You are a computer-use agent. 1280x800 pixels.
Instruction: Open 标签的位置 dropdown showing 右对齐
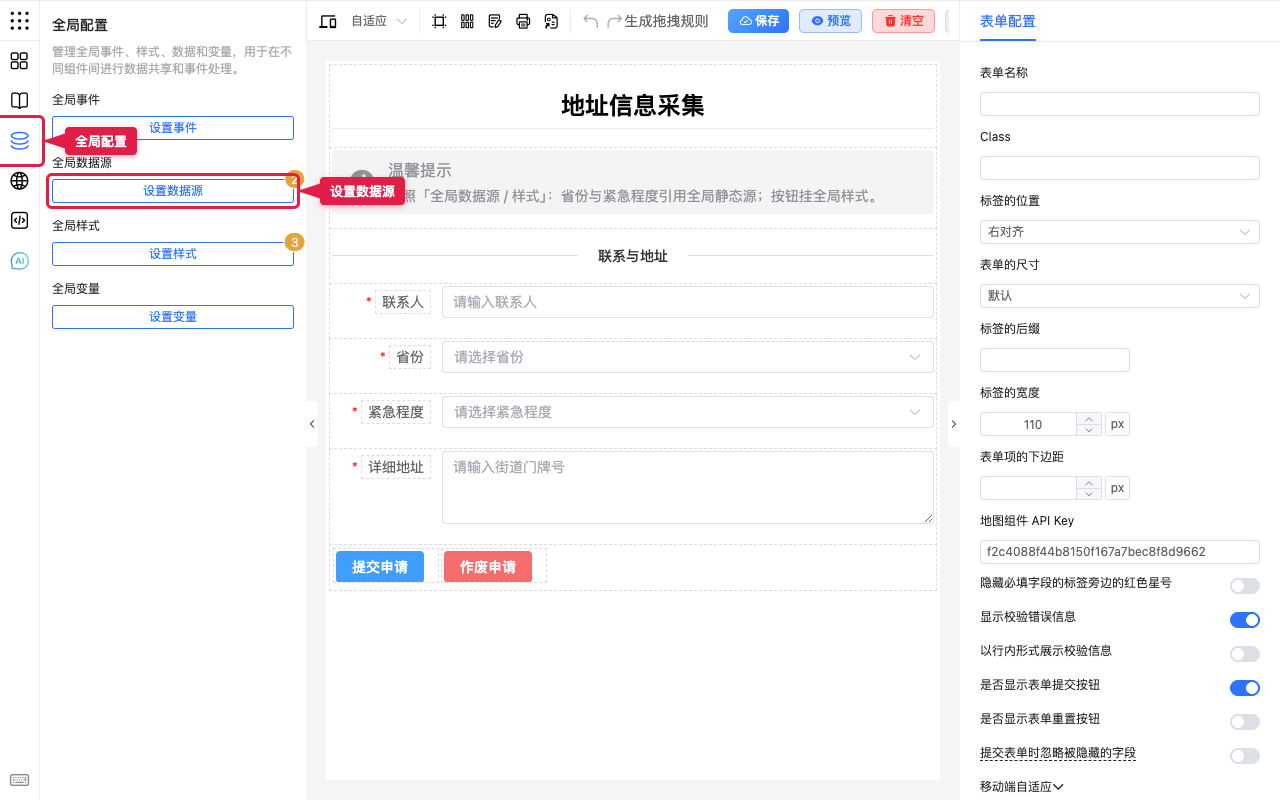(1120, 232)
